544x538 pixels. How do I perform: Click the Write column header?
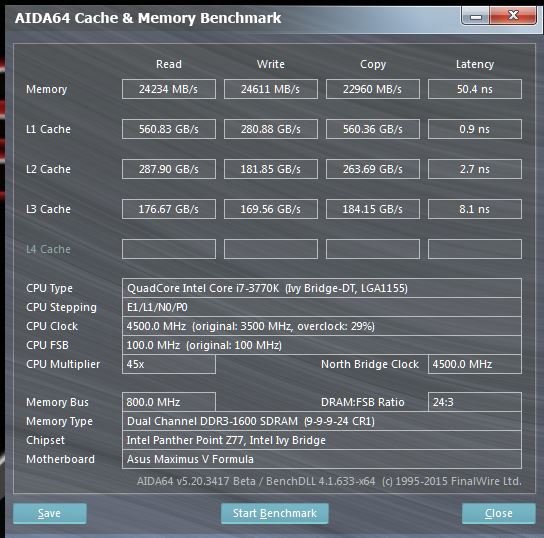click(271, 64)
